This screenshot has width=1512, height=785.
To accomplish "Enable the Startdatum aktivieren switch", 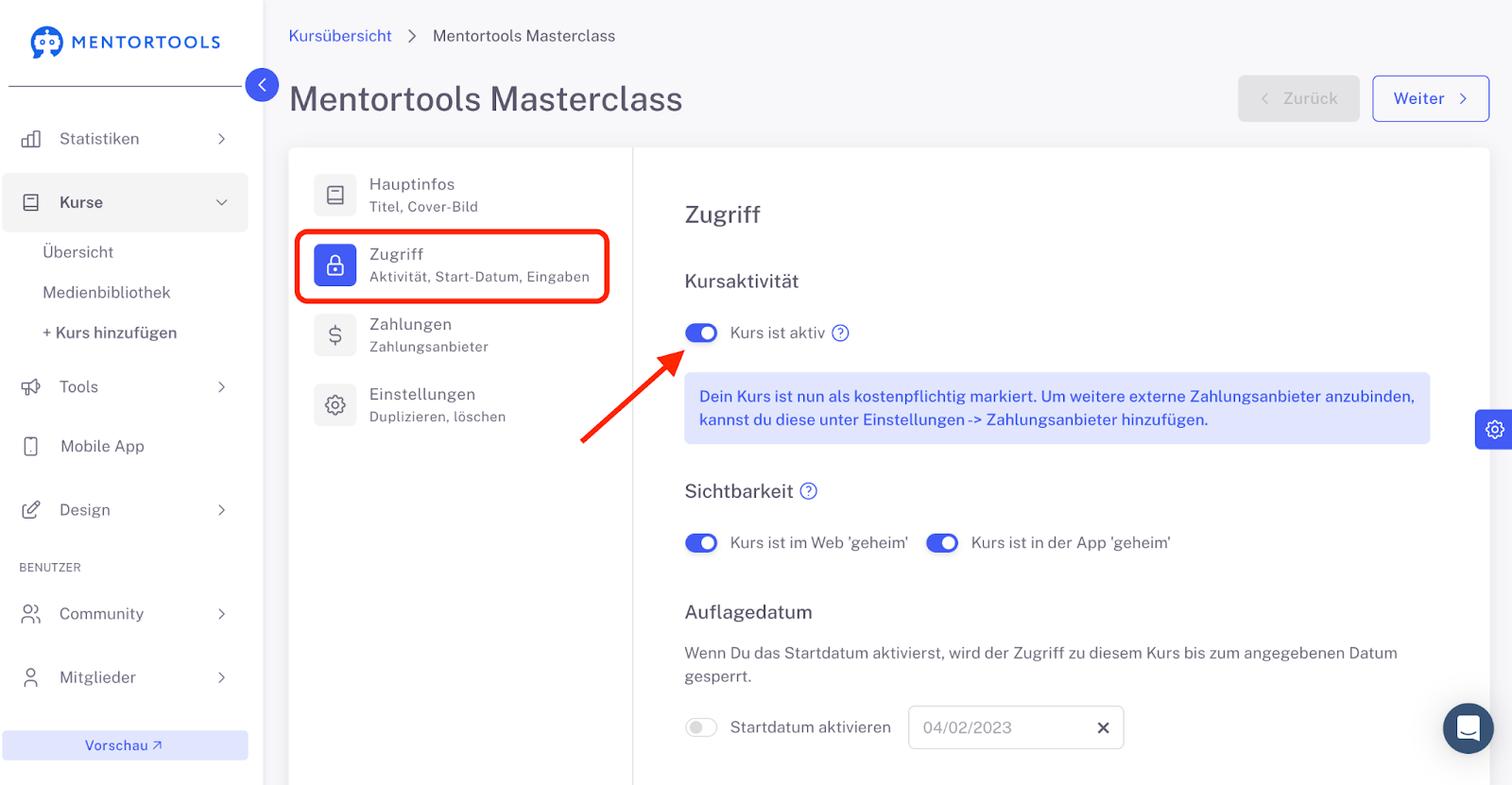I will coord(701,727).
